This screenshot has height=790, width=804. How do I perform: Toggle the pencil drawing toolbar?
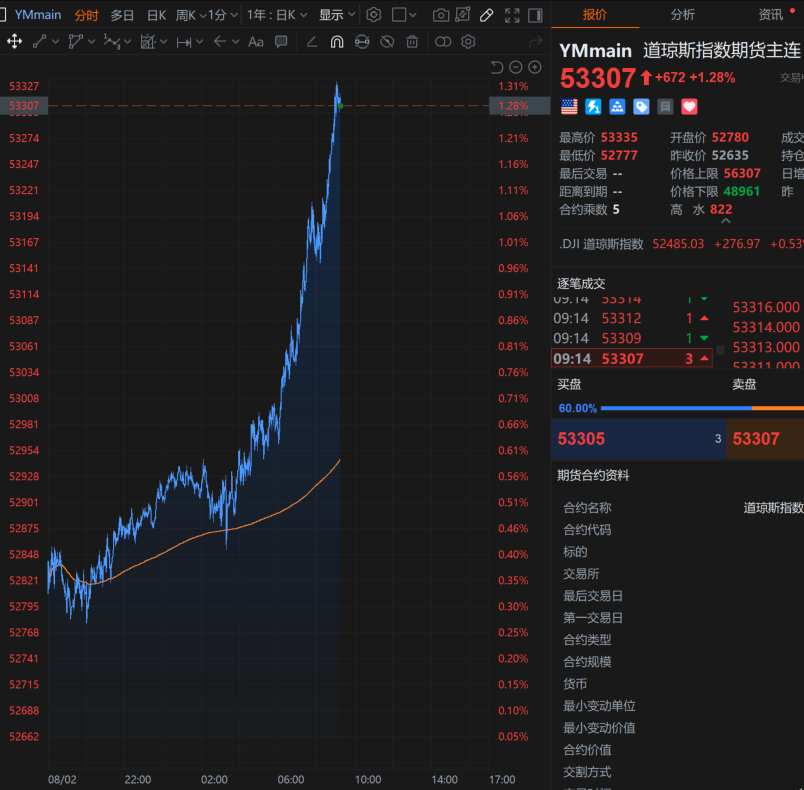(x=486, y=15)
